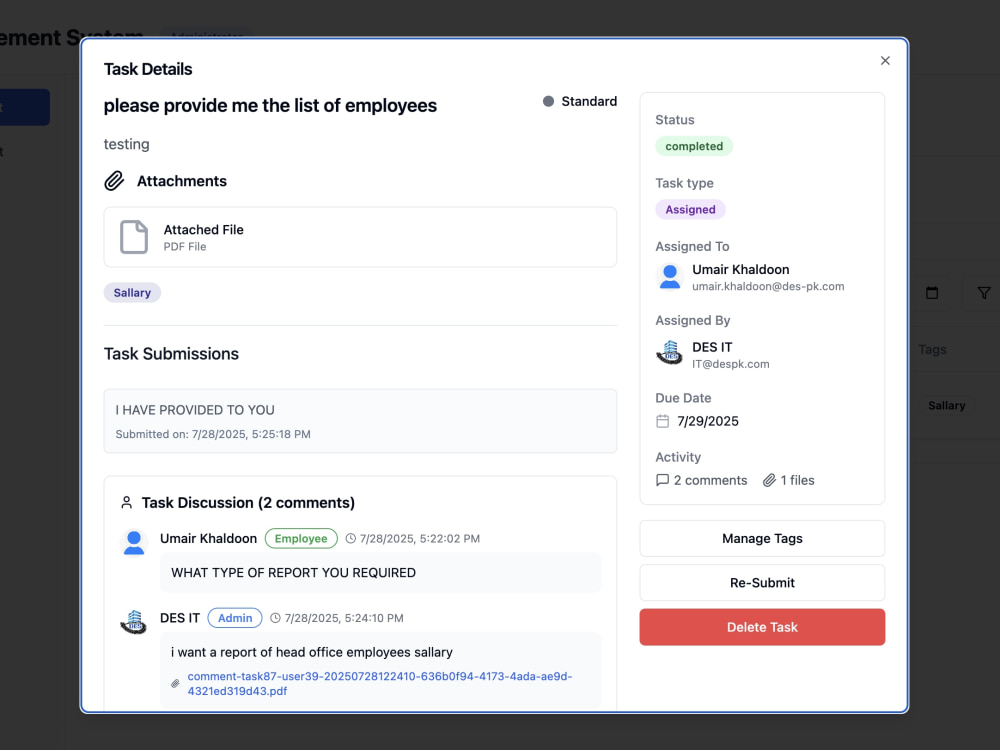
Task: Click the Re-Submit button
Action: pyautogui.click(x=762, y=582)
